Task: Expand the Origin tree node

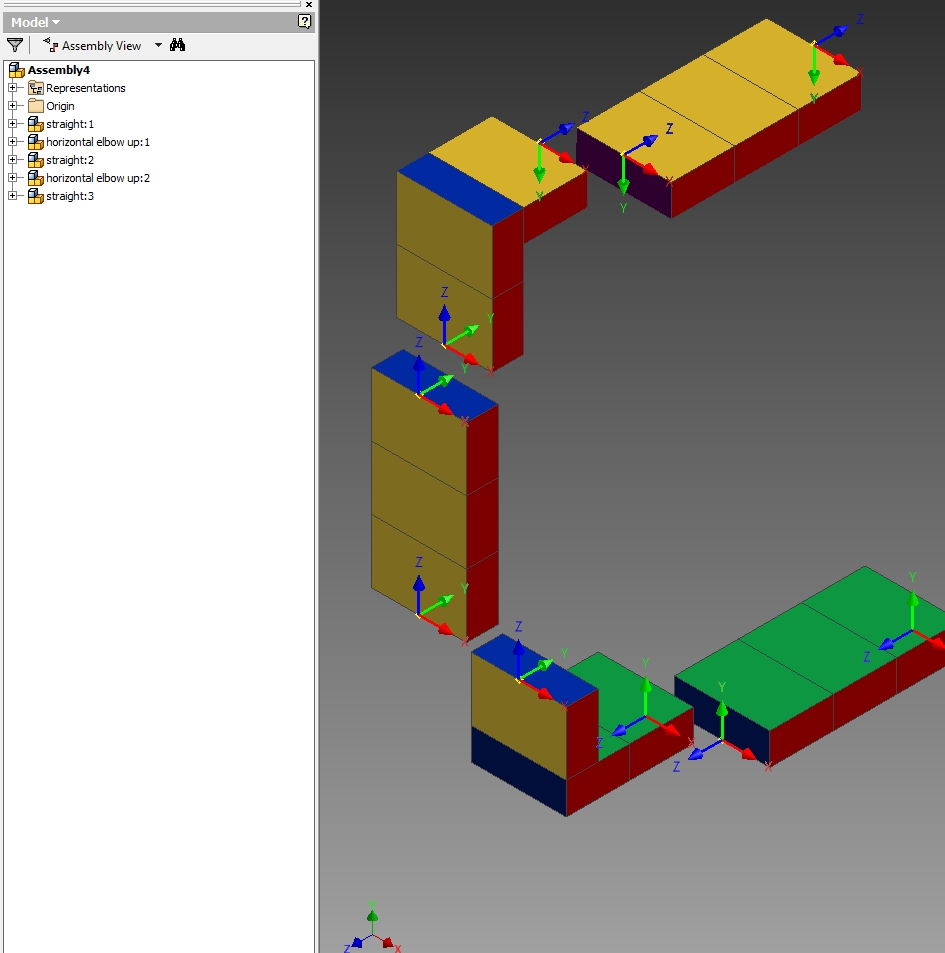Action: 11,106
